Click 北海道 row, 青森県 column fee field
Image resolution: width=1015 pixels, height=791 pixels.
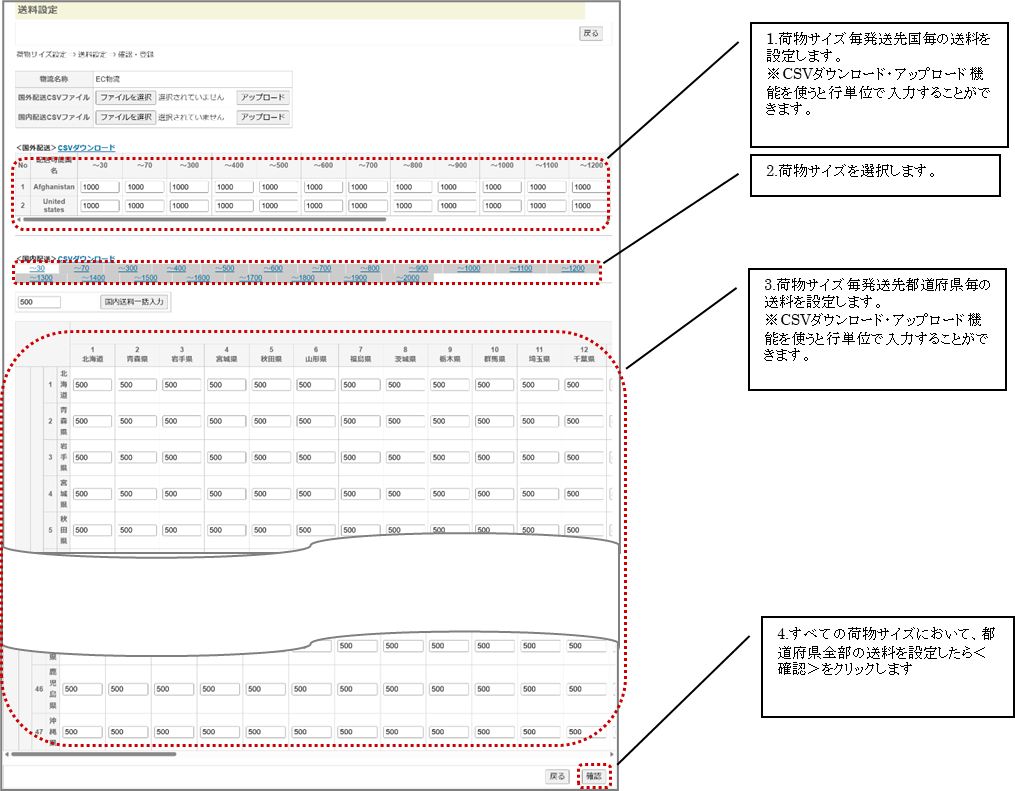click(137, 385)
